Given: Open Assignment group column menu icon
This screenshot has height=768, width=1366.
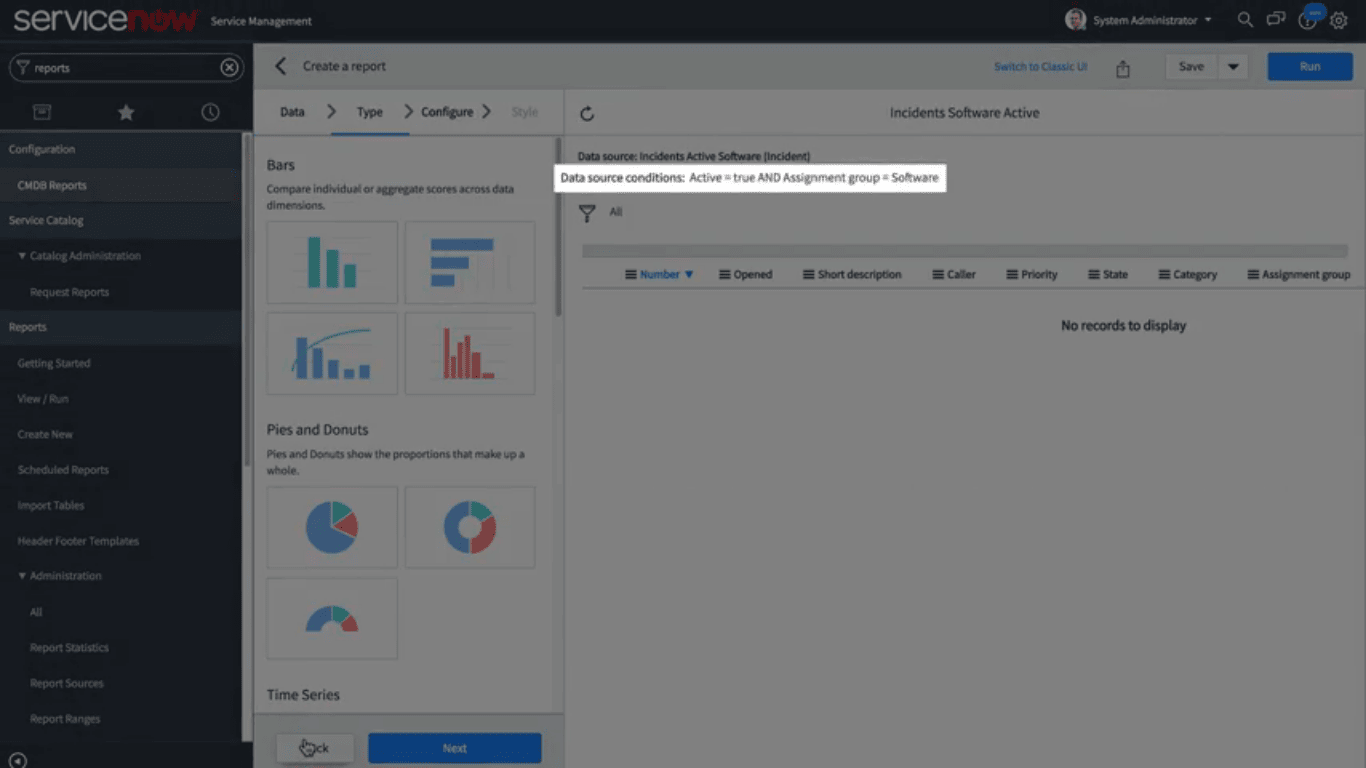Looking at the screenshot, I should (1253, 274).
